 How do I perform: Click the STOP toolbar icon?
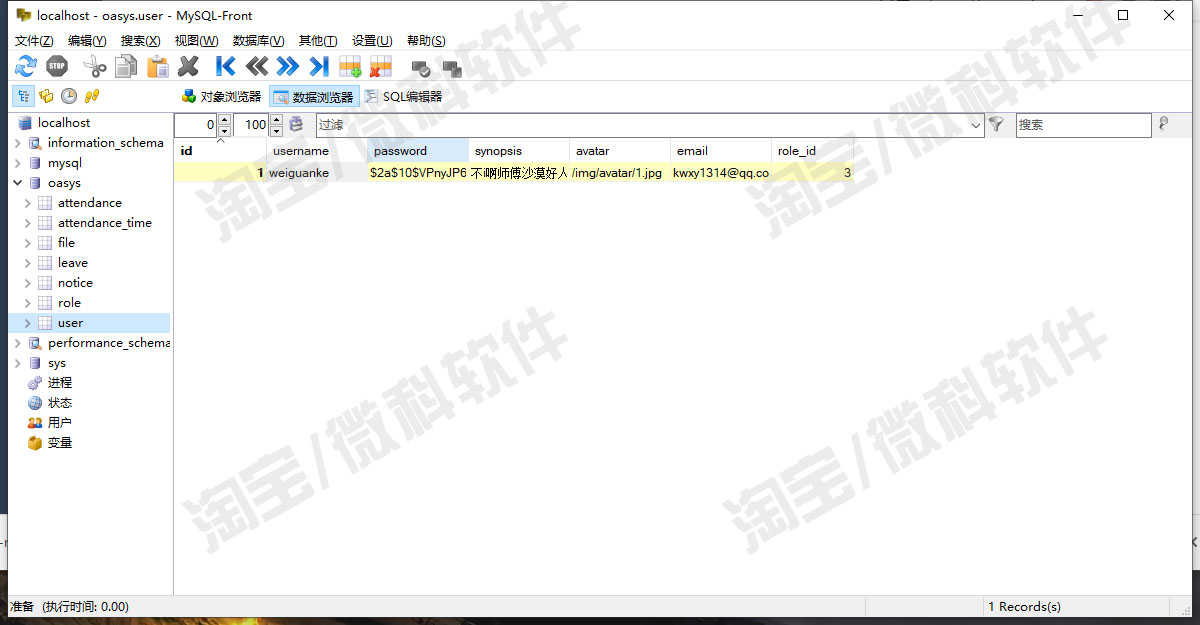[x=57, y=67]
